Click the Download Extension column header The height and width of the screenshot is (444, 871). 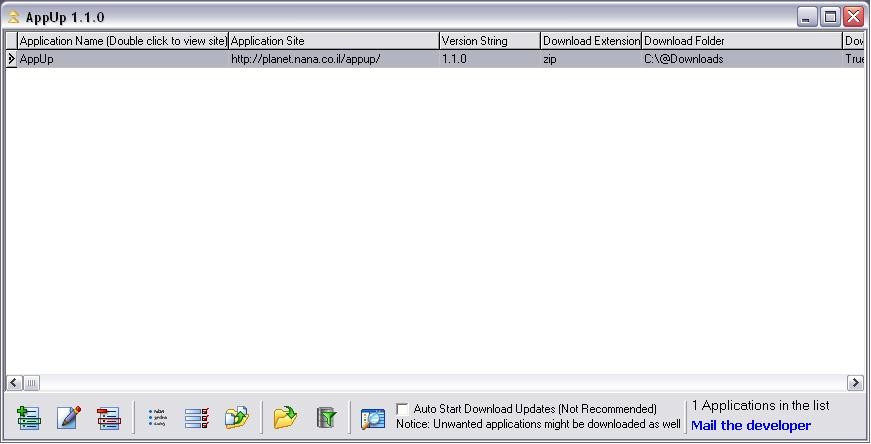(x=591, y=41)
